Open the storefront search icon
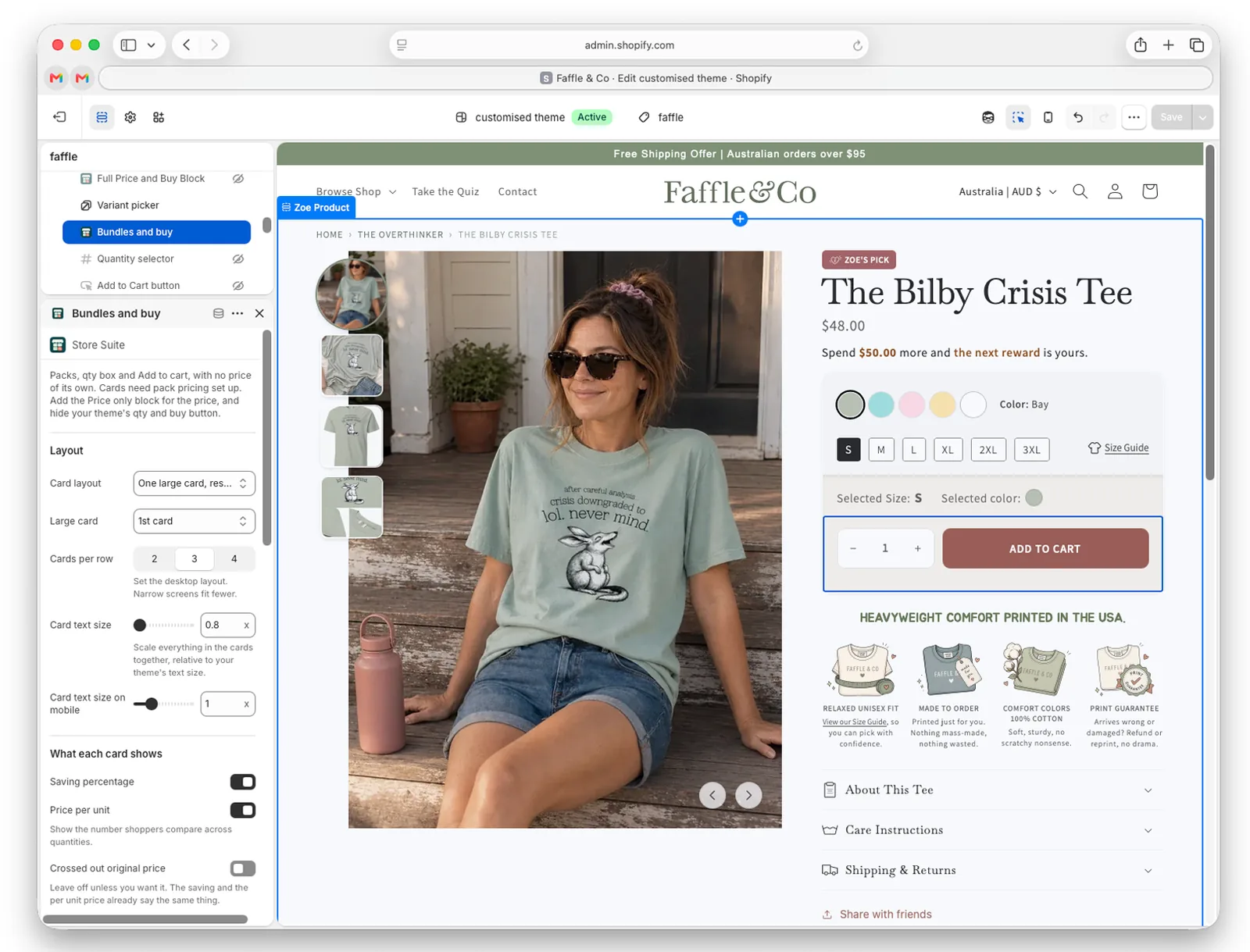 1080,191
